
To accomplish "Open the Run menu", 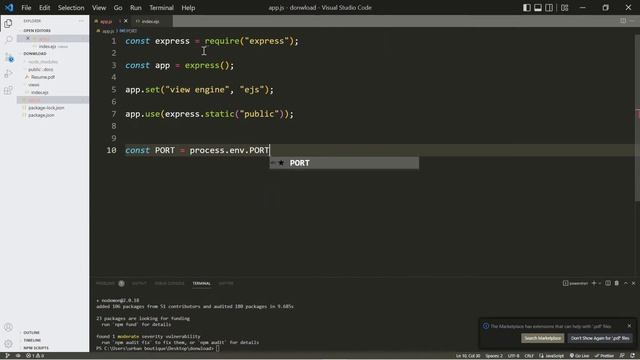I will (x=136, y=8).
